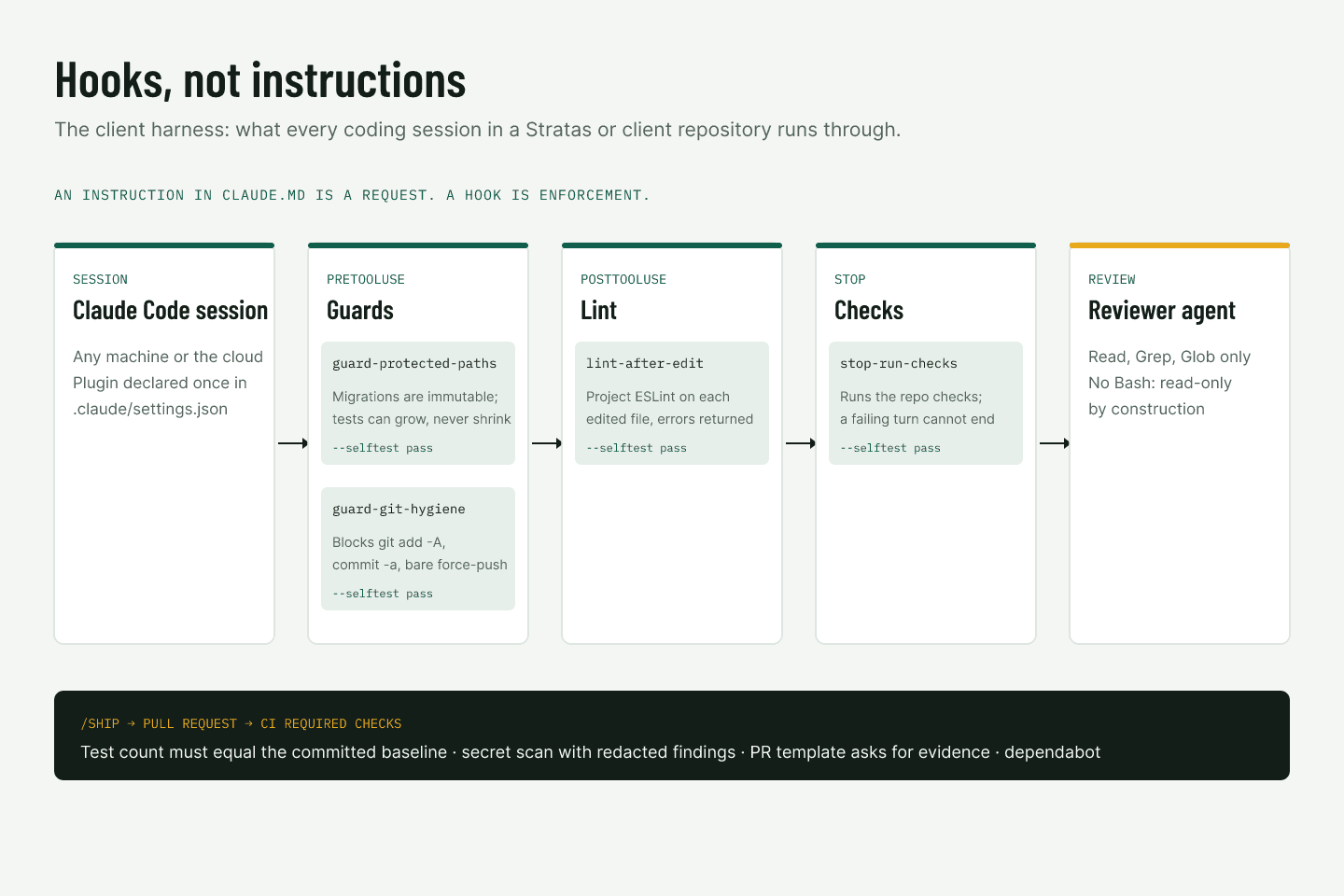Click 'a failing turn cannot end' text

[917, 419]
